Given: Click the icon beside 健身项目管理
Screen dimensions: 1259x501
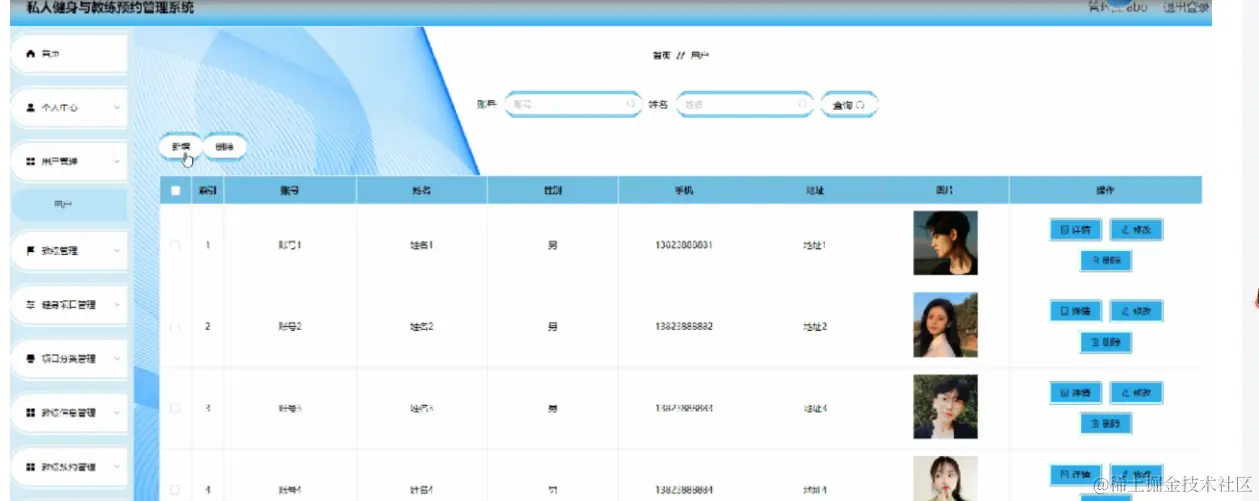Looking at the screenshot, I should pos(30,304).
